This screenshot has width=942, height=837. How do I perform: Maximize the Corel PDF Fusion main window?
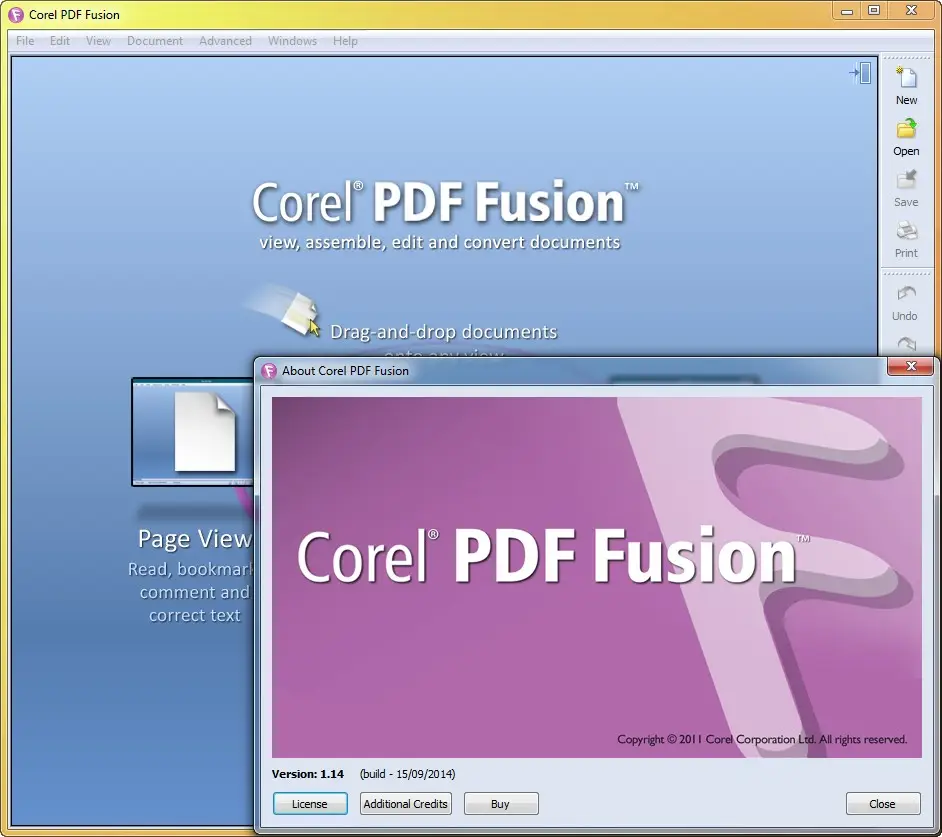coord(874,11)
